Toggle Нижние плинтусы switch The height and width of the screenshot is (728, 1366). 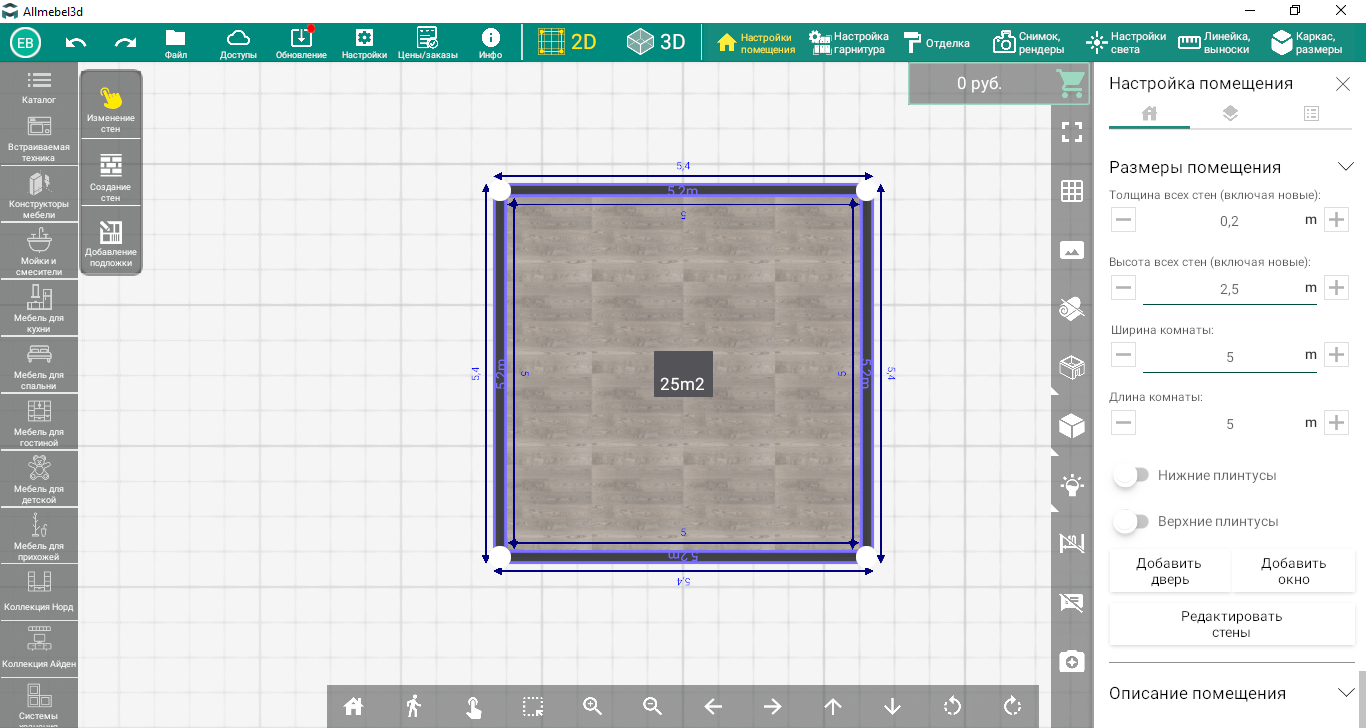1131,476
